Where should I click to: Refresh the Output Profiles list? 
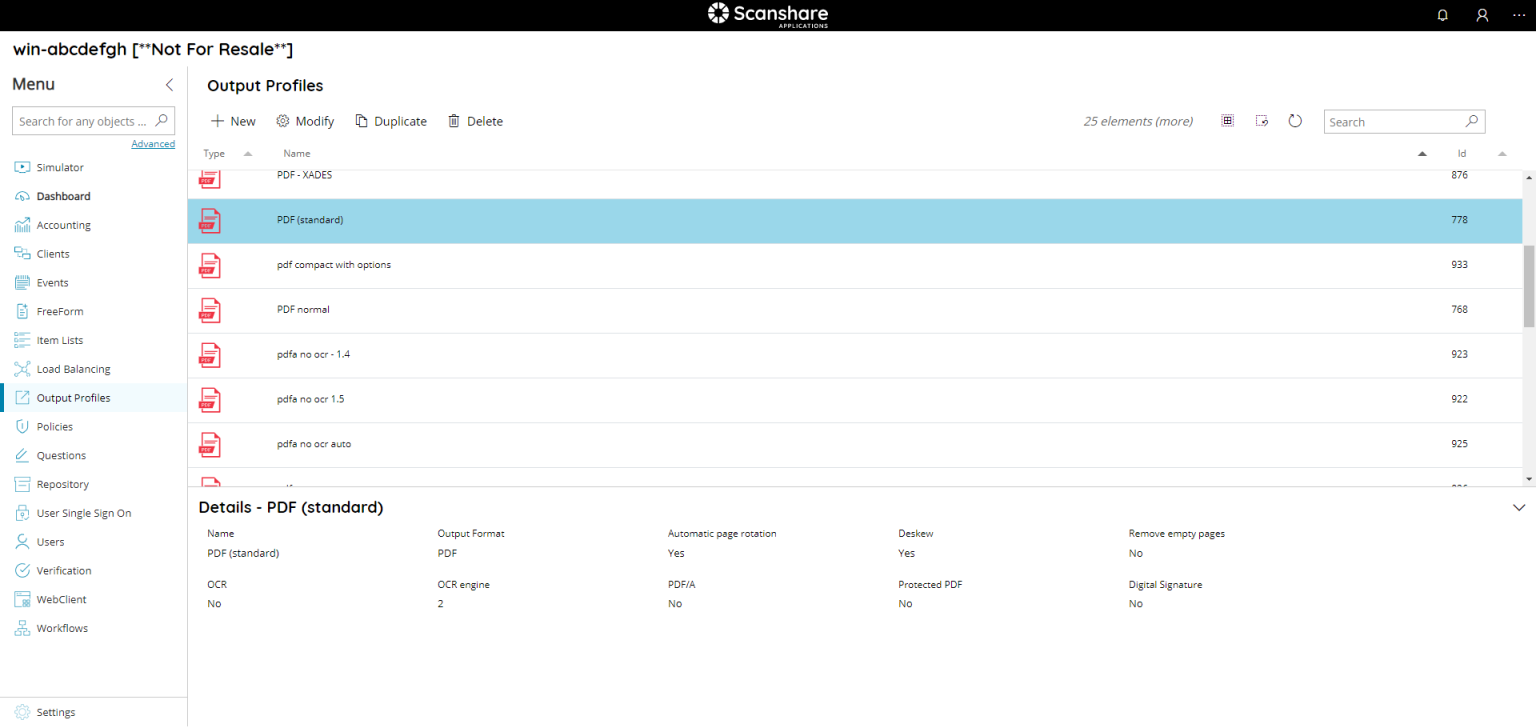(x=1295, y=120)
